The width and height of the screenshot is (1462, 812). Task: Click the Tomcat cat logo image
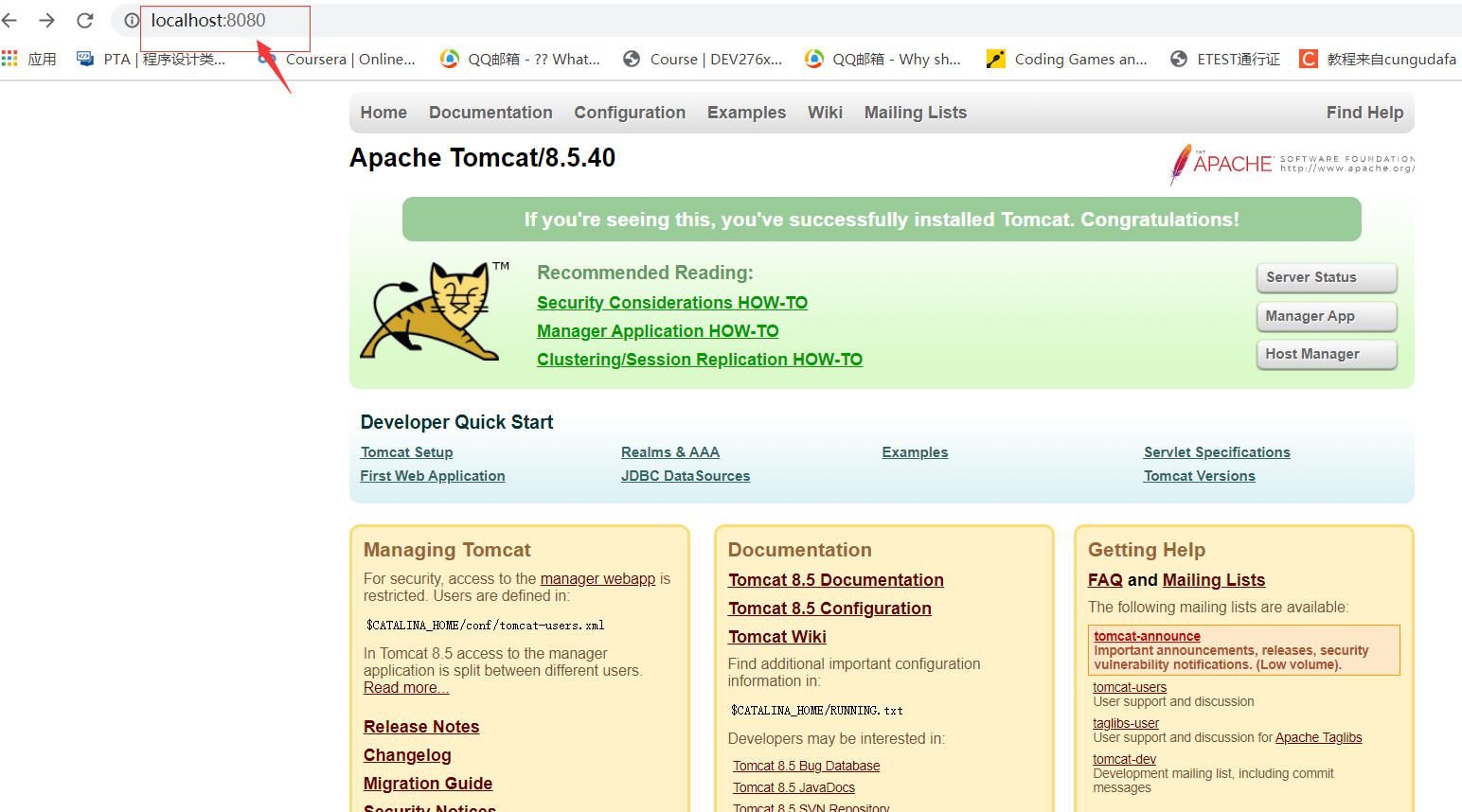pos(434,310)
